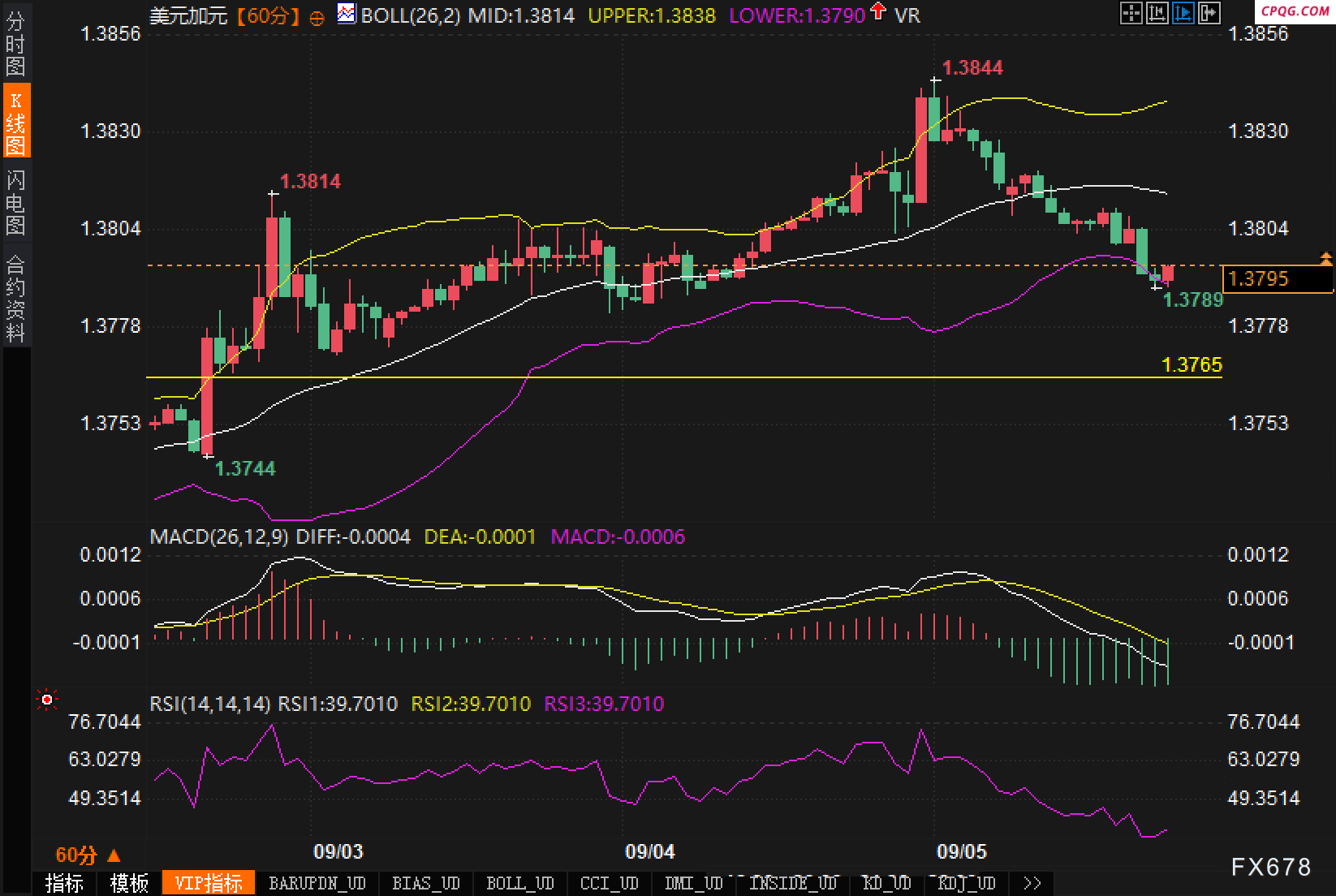Viewport: 1336px width, 896px height.
Task: Click the shift-chart-right arrow icon
Action: pos(1209,13)
